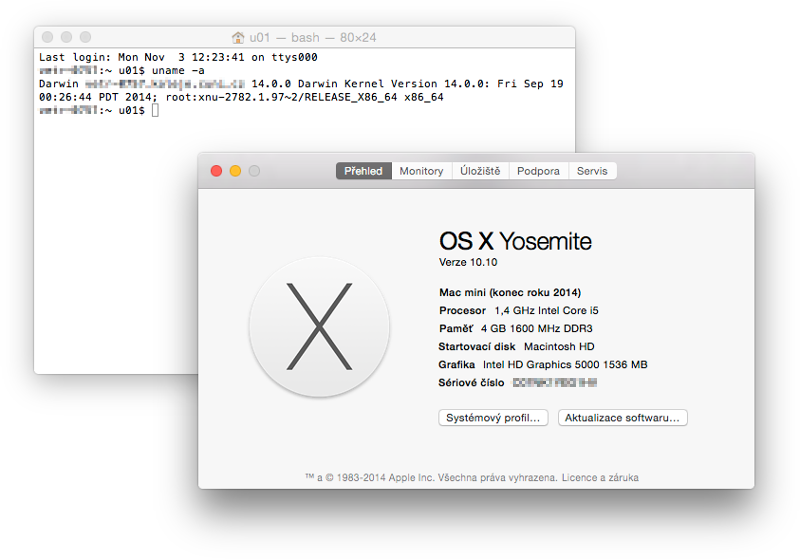Screen dimensions: 800x559
Task: Select the Úložiště tab
Action: pyautogui.click(x=480, y=171)
